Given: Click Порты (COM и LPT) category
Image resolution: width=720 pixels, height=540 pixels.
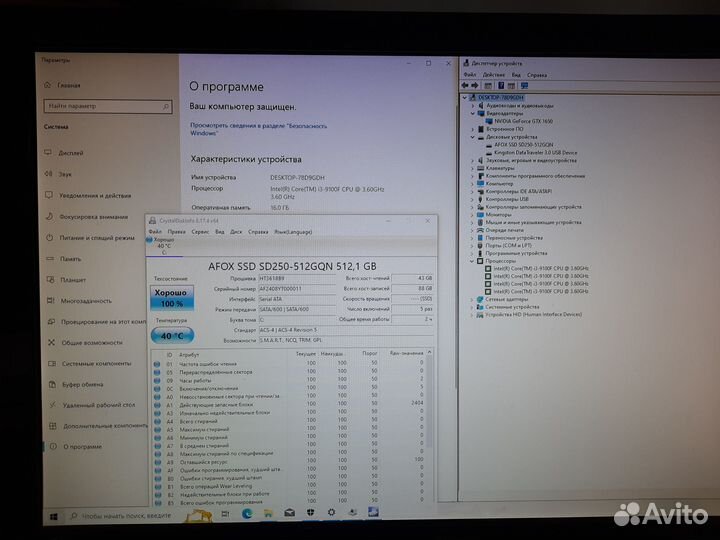Looking at the screenshot, I should [x=508, y=246].
